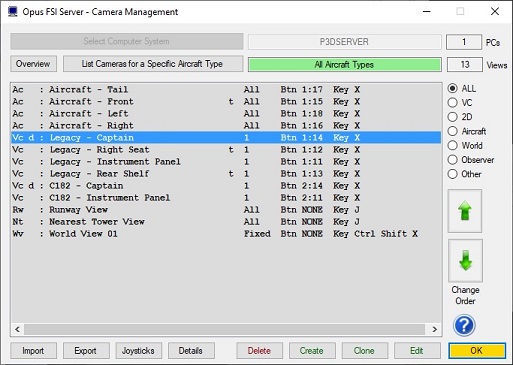This screenshot has height=365, width=513.
Task: Click the Edit button
Action: tap(417, 351)
